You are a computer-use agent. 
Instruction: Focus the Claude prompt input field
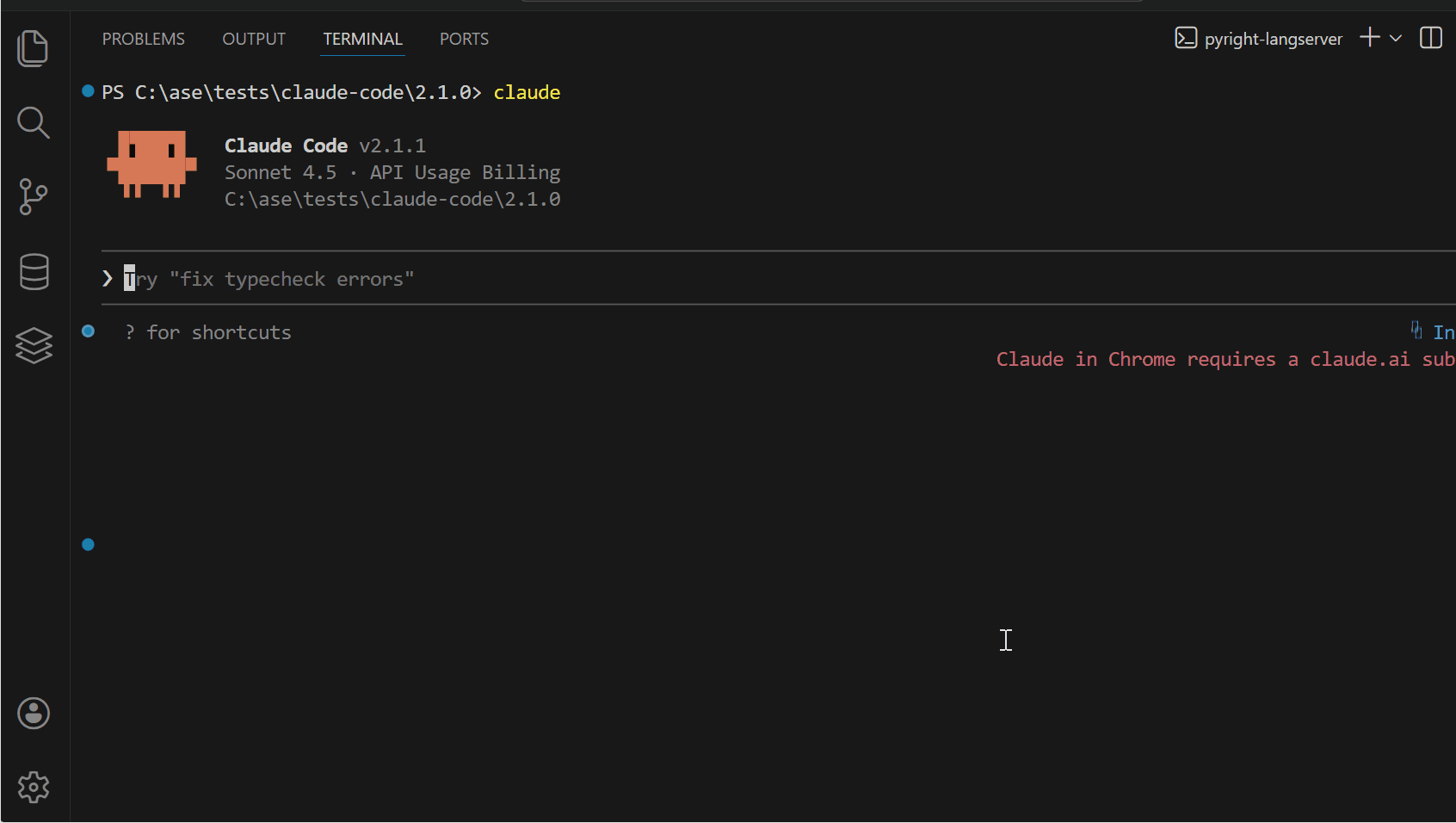[779, 279]
